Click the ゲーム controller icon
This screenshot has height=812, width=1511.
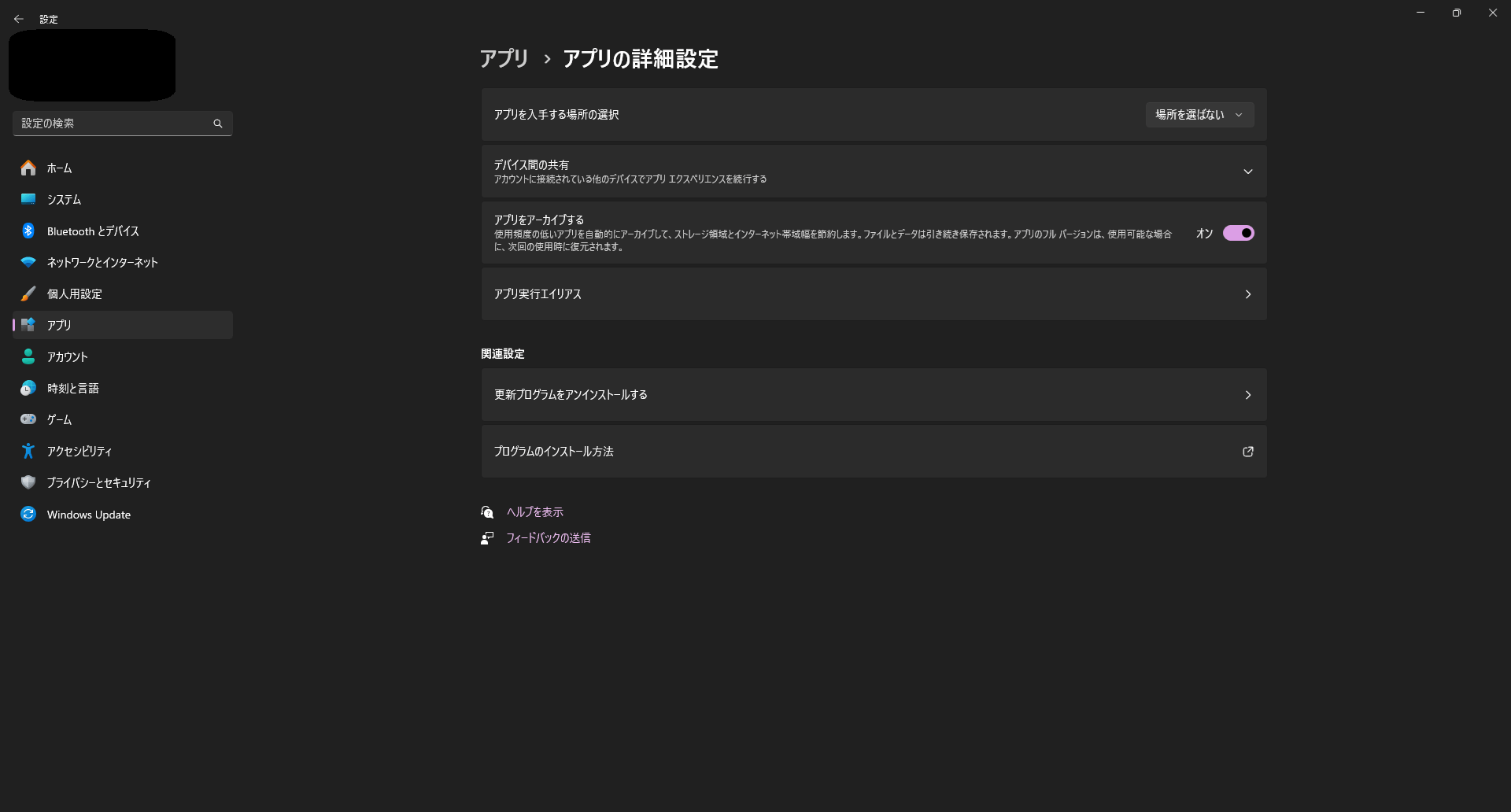(x=28, y=419)
